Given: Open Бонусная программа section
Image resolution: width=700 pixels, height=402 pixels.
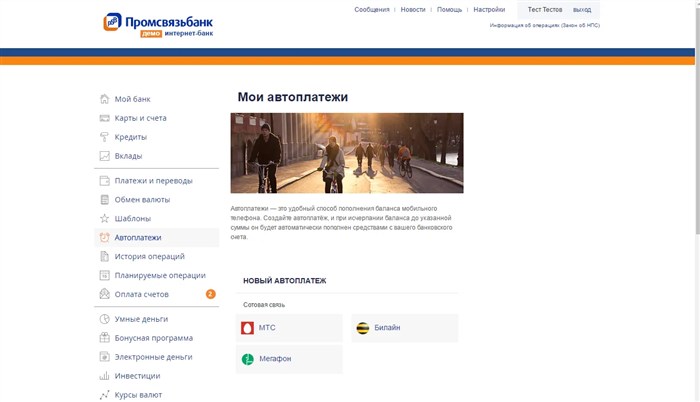Looking at the screenshot, I should [154, 338].
